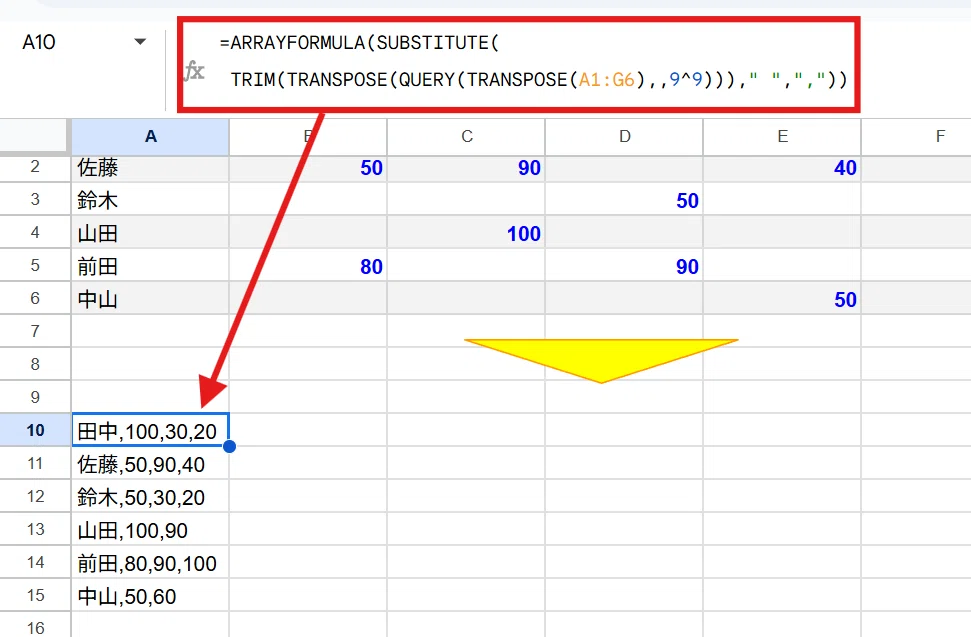Image resolution: width=971 pixels, height=637 pixels.
Task: Select row 7 header
Action: tap(35, 331)
